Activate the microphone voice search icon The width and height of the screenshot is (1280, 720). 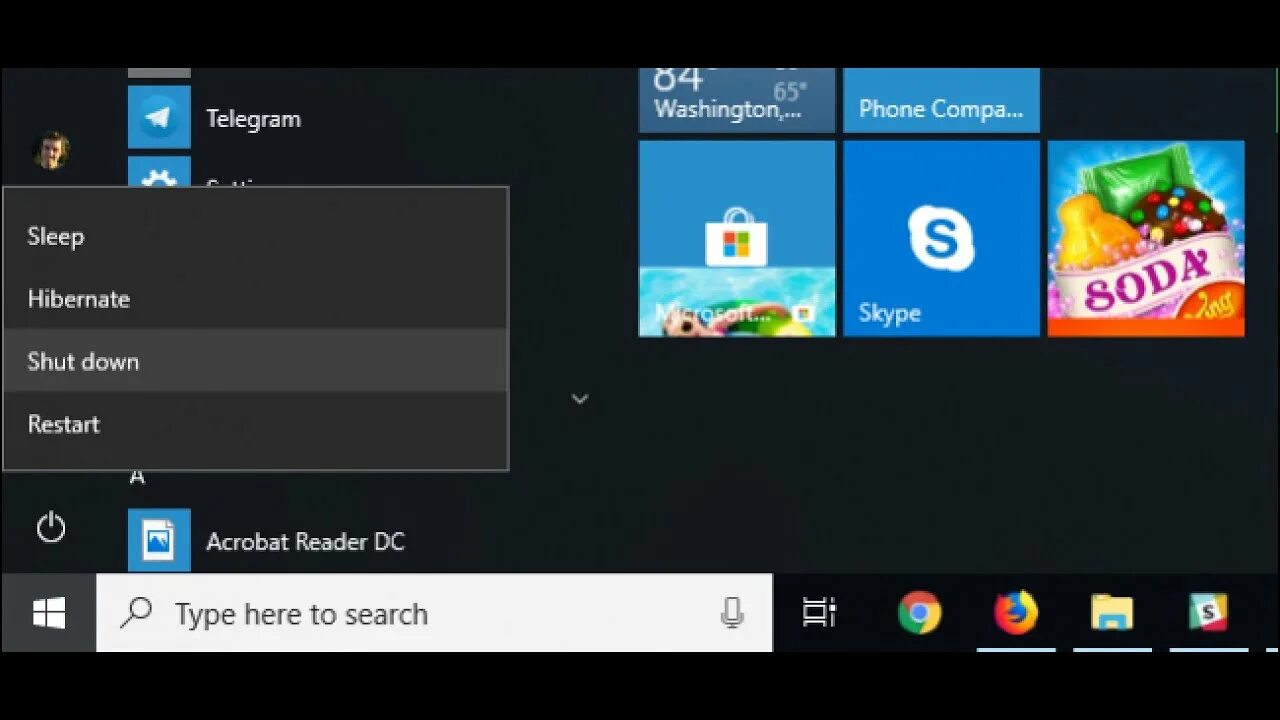coord(732,613)
